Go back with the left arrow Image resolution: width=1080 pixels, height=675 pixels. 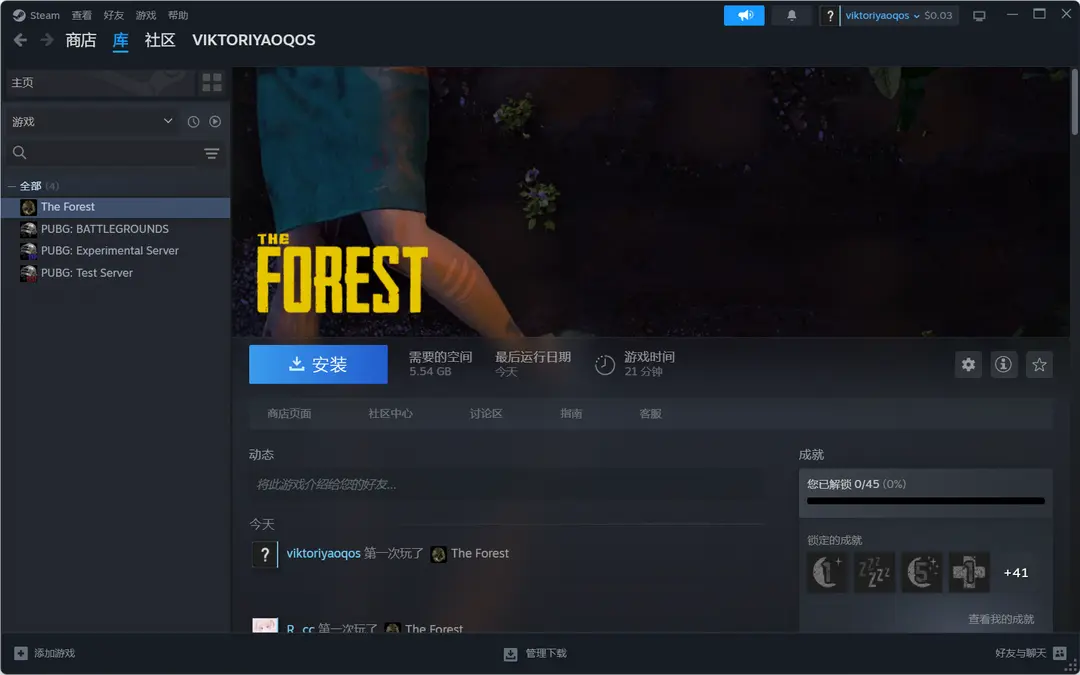tap(21, 40)
